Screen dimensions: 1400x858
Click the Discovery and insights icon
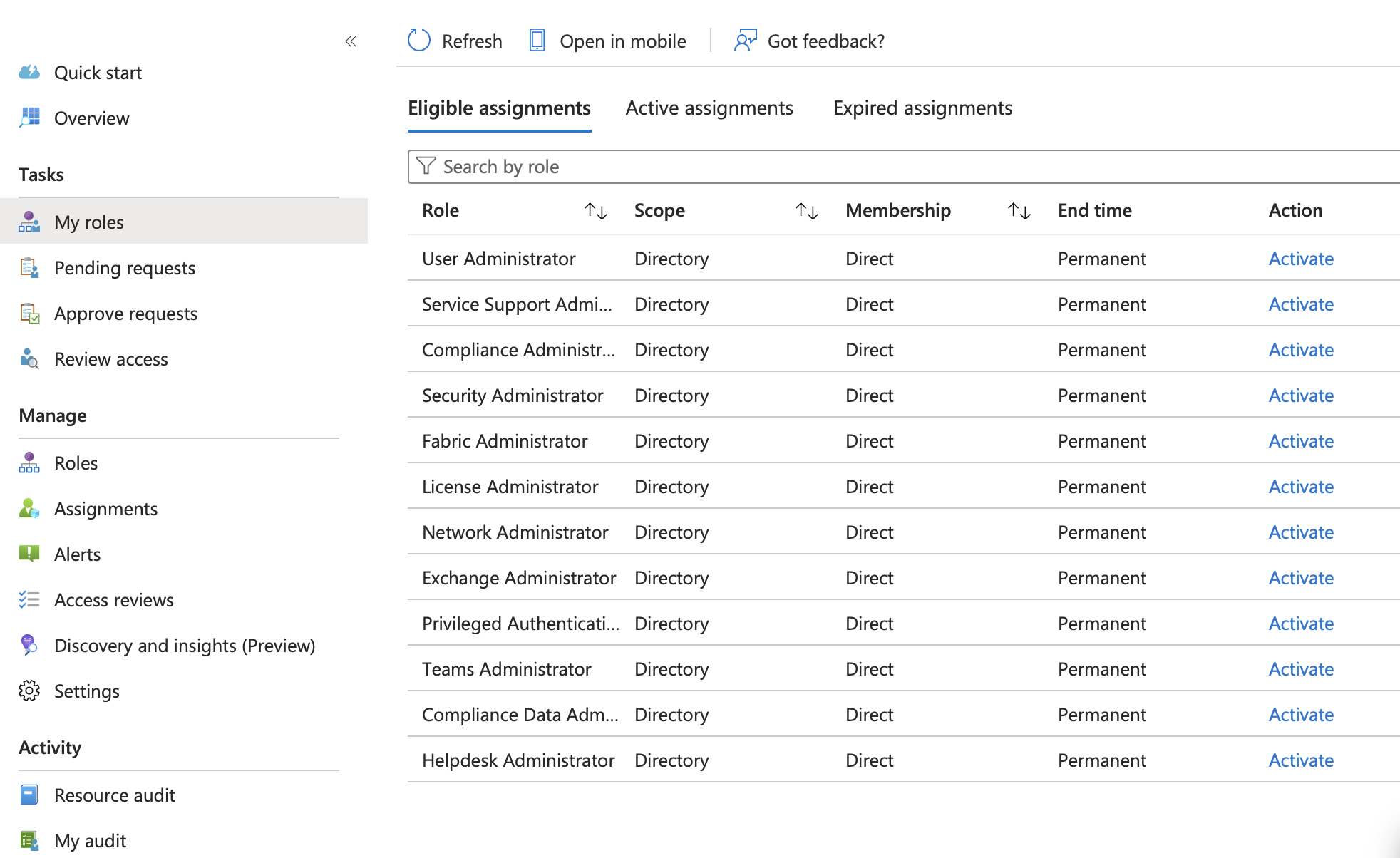pyautogui.click(x=29, y=645)
